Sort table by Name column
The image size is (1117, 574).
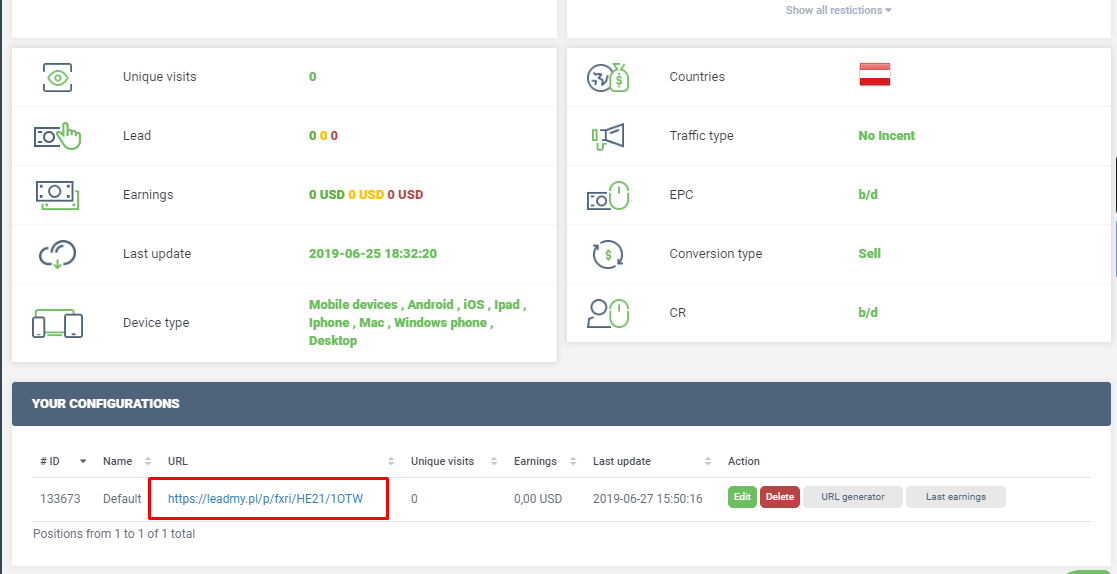pos(125,461)
